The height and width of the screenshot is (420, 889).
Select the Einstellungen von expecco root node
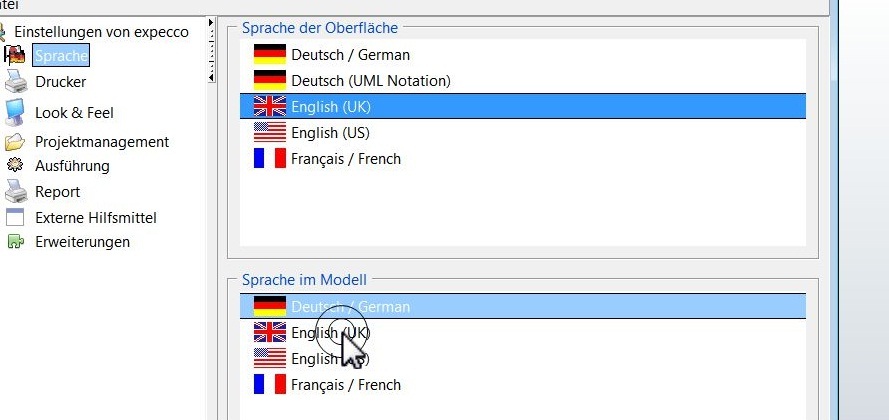[101, 32]
